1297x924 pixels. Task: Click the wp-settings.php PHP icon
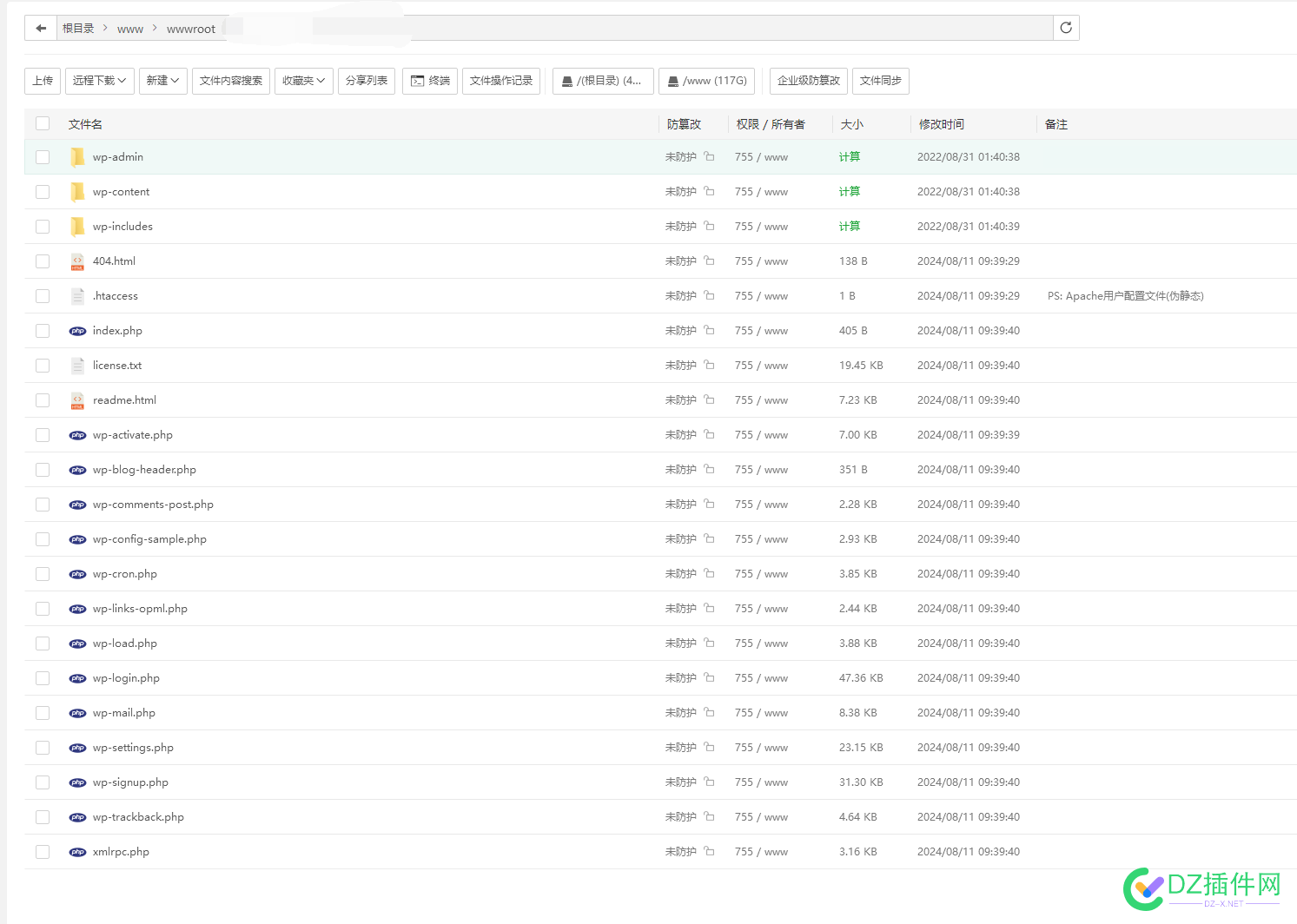[77, 748]
